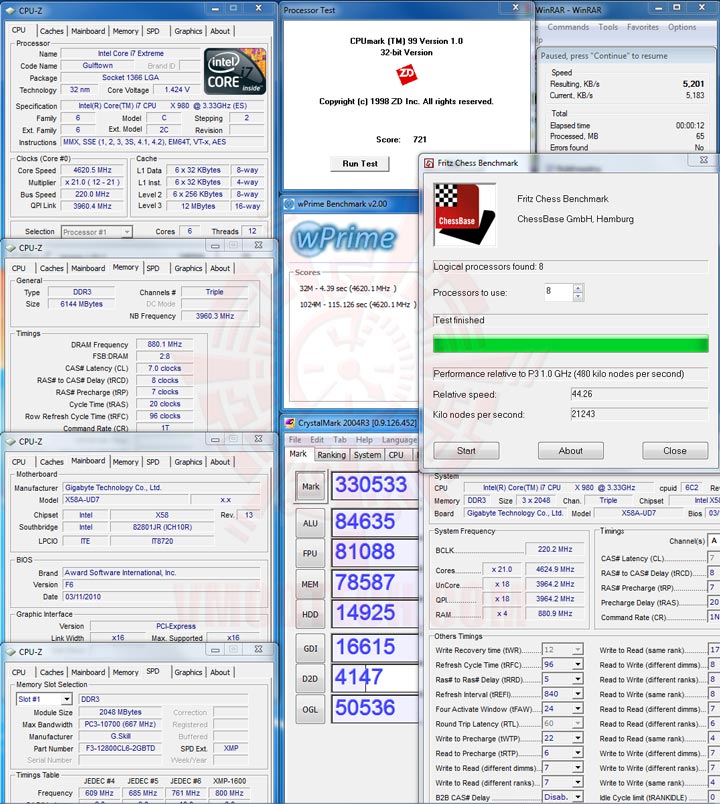720x804 pixels.
Task: Click the wPrime 32M score line
Action: tap(348, 289)
